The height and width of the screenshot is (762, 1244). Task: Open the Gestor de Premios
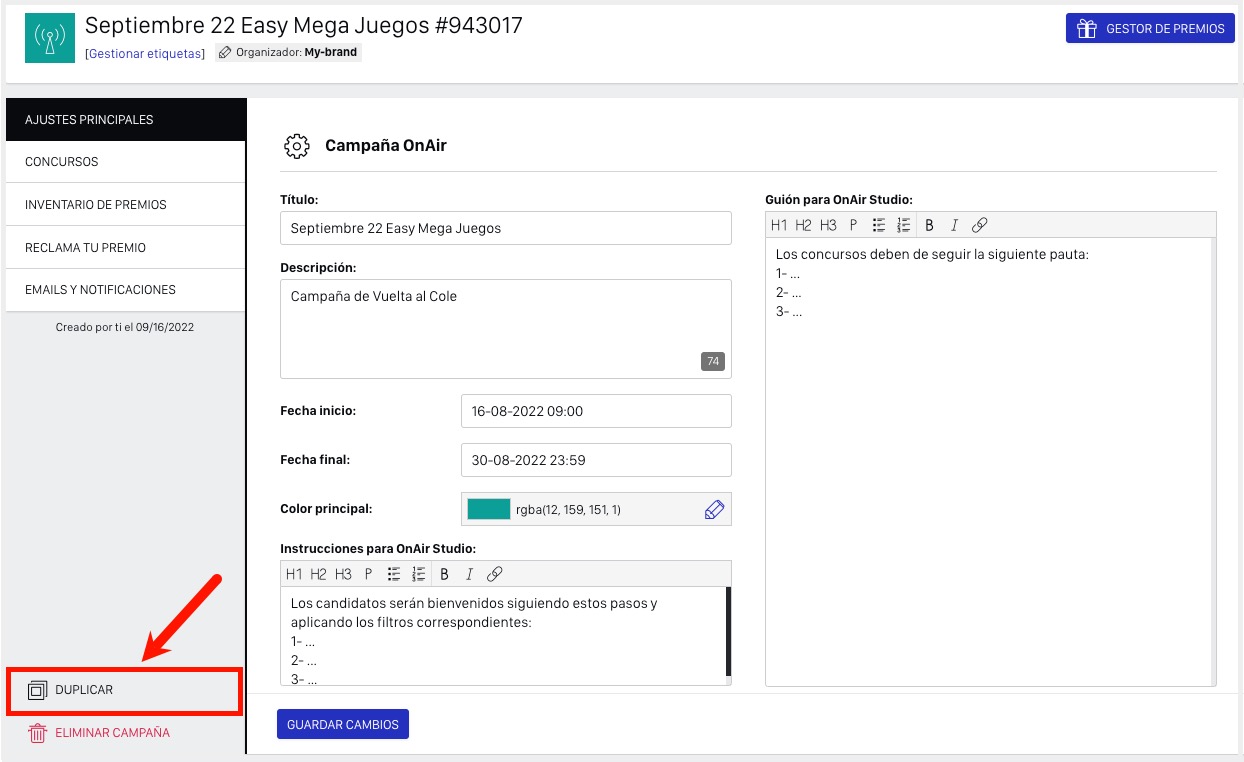[1150, 29]
